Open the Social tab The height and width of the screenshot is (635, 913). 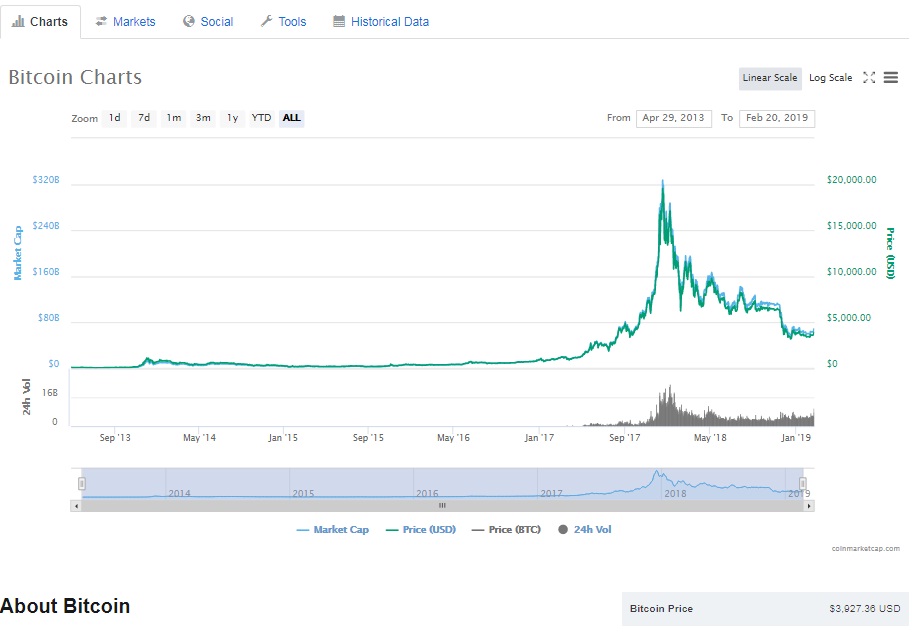point(208,22)
